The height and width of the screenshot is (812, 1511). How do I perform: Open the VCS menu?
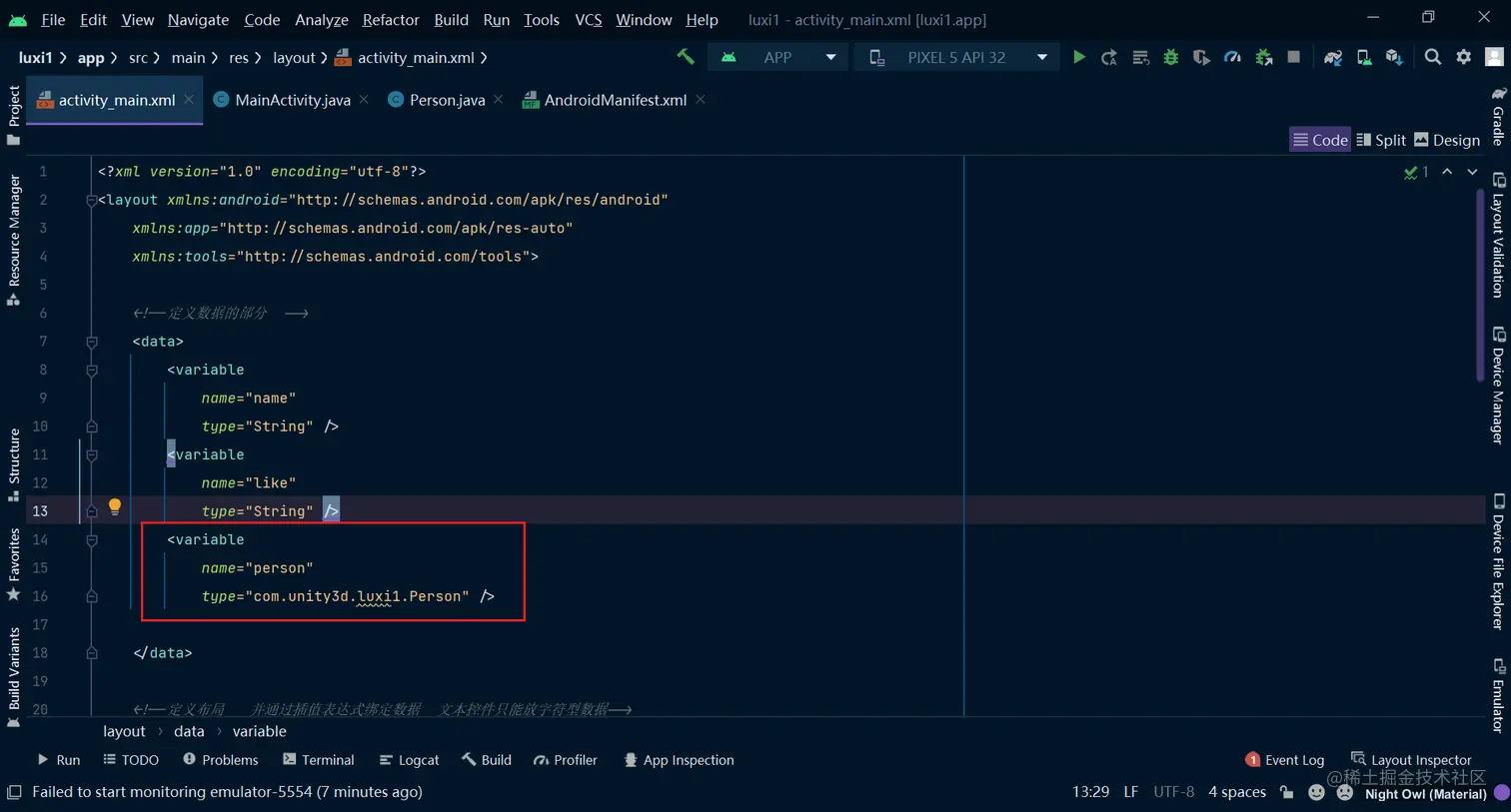[589, 19]
